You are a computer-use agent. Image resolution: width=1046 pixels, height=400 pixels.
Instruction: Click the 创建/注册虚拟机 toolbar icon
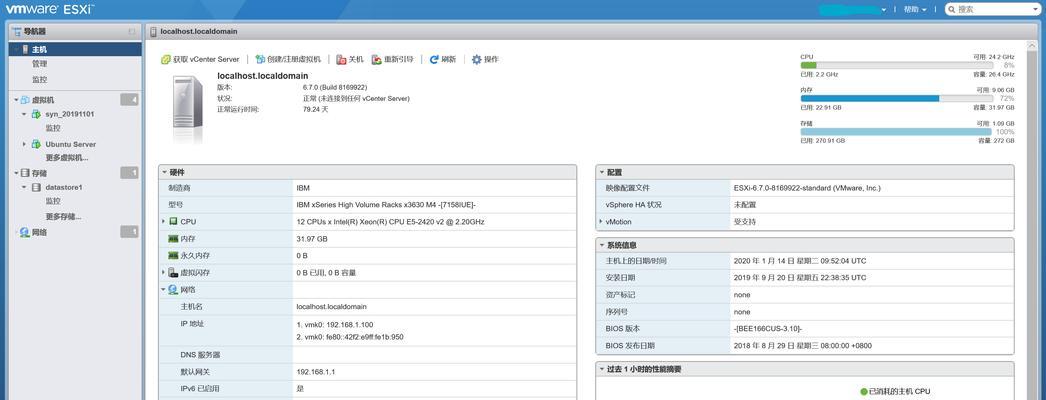tap(260, 59)
